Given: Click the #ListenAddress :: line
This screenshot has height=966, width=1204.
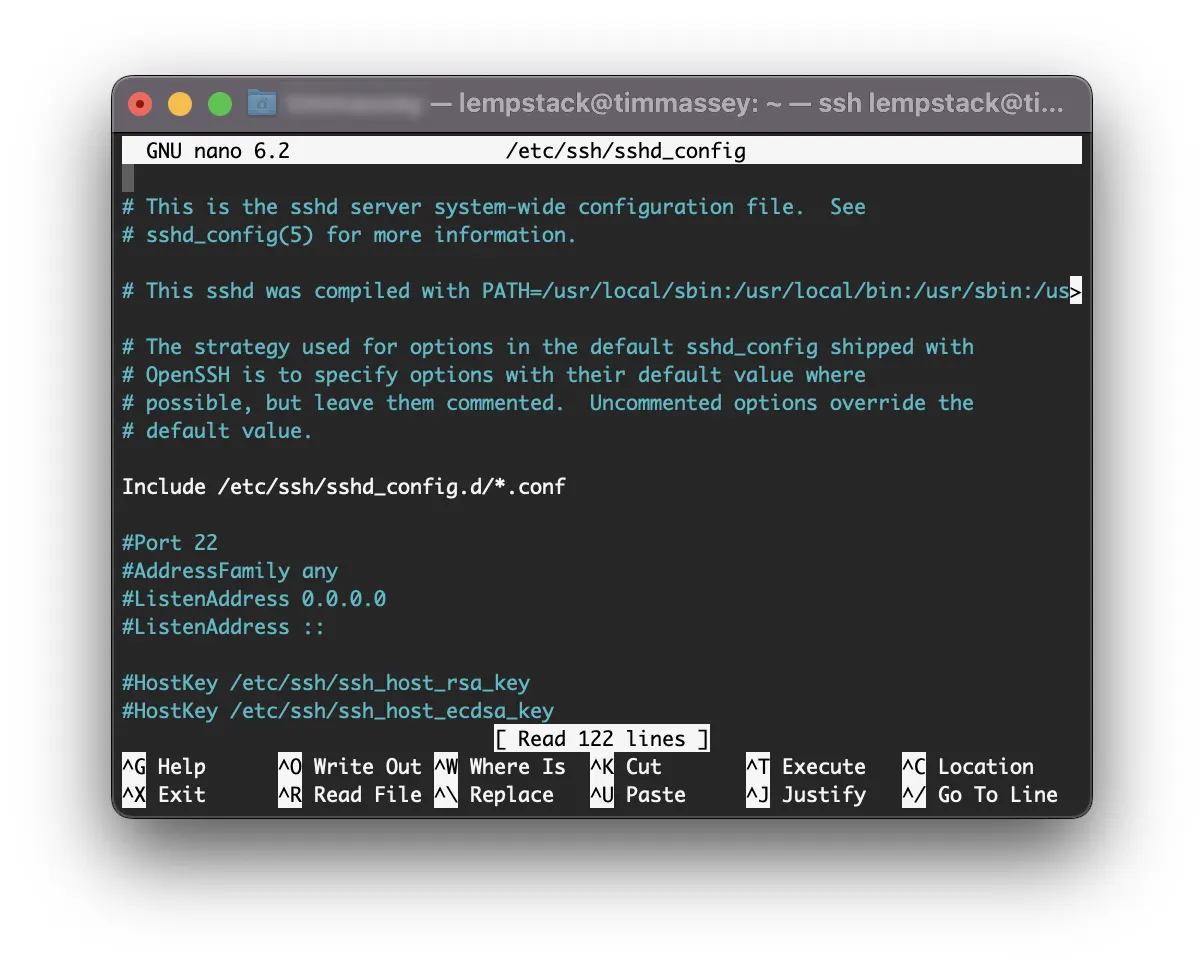Looking at the screenshot, I should tap(224, 627).
